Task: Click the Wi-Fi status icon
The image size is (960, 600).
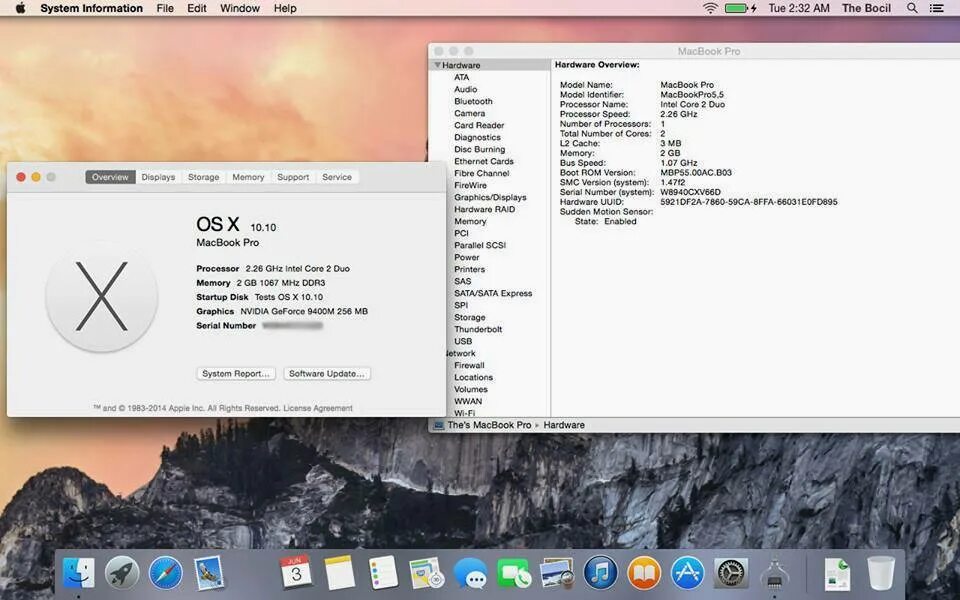Action: (710, 8)
